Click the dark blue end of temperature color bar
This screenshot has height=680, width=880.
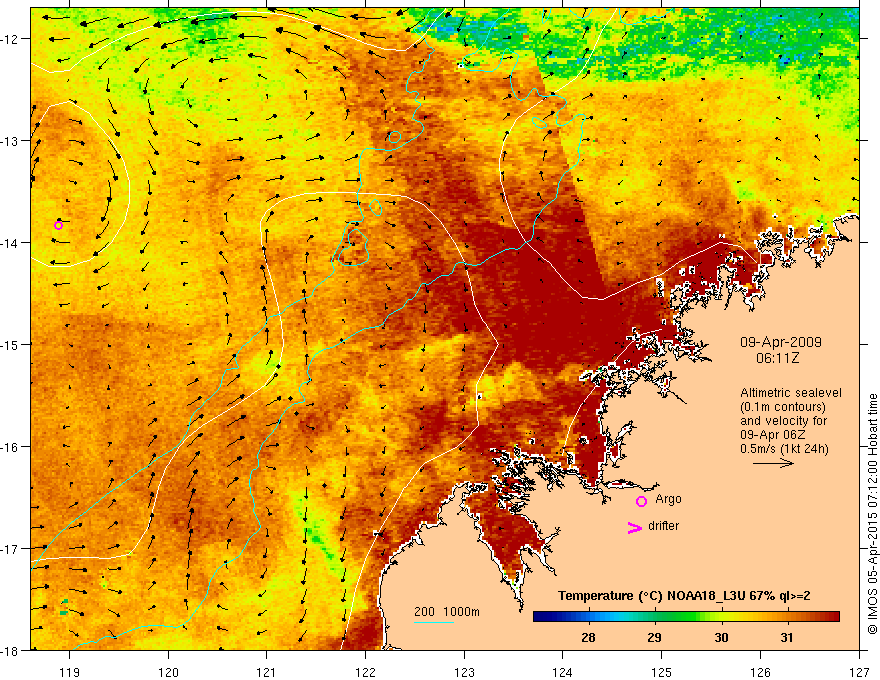point(542,617)
